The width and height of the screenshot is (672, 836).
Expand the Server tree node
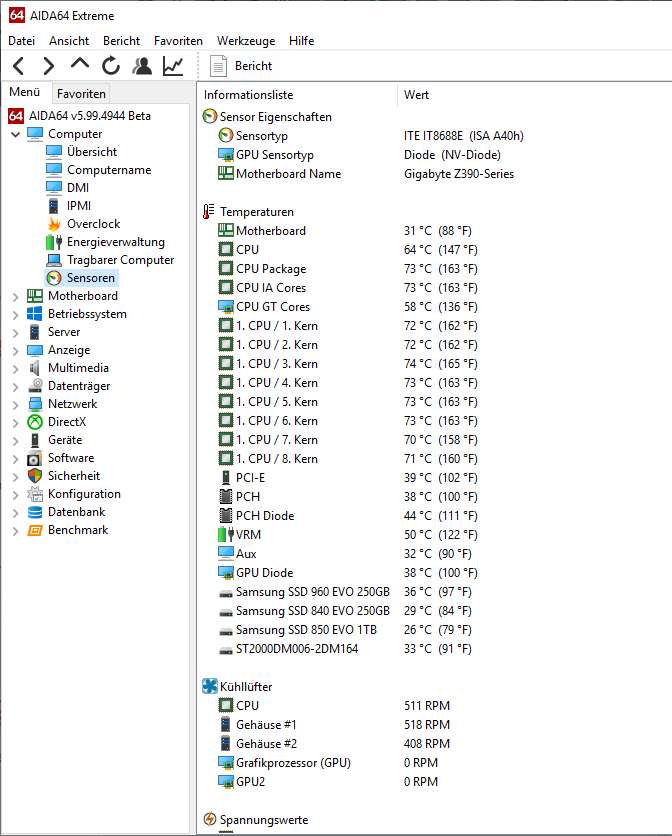point(15,333)
